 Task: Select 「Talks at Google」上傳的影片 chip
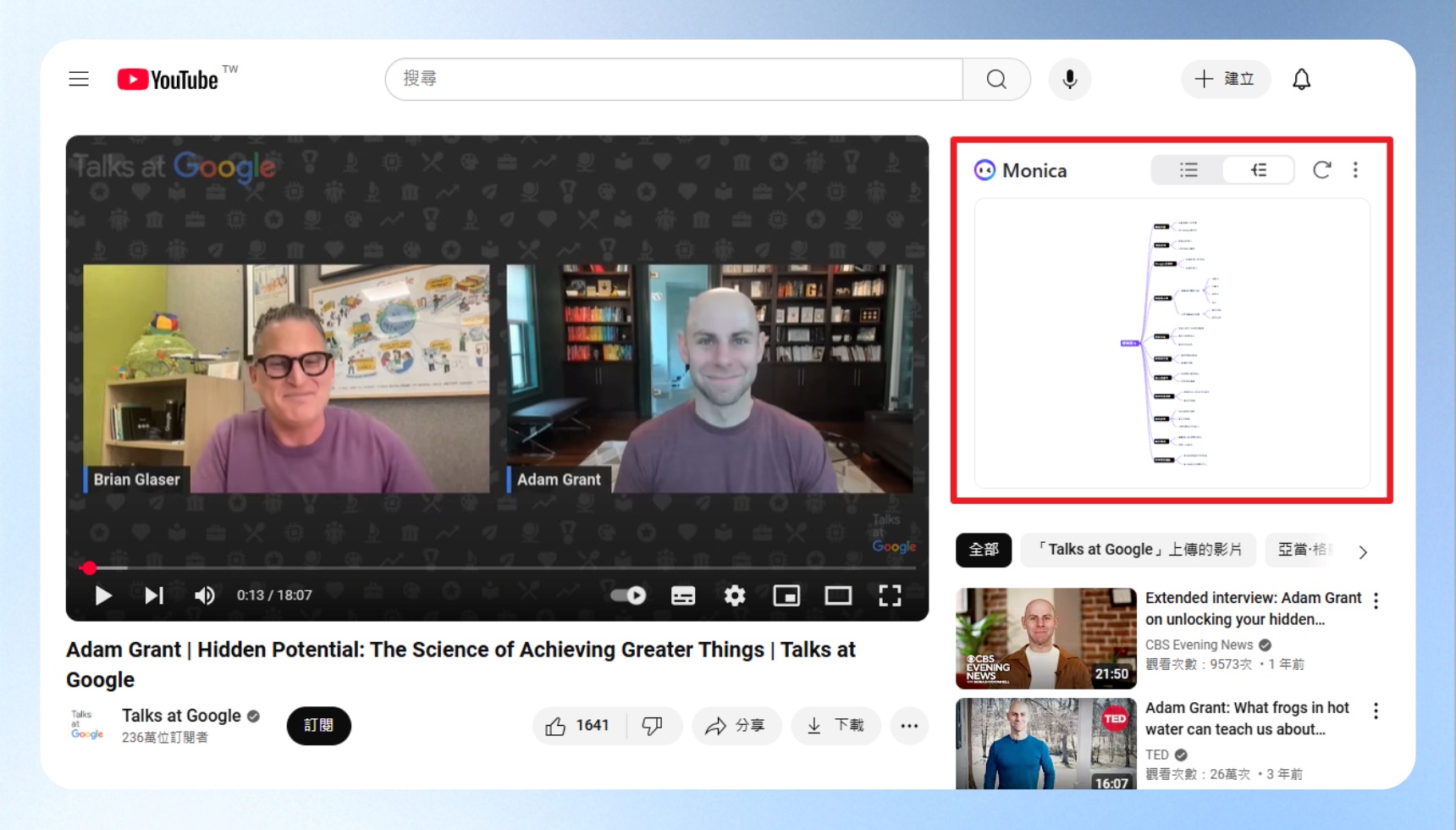(1138, 550)
